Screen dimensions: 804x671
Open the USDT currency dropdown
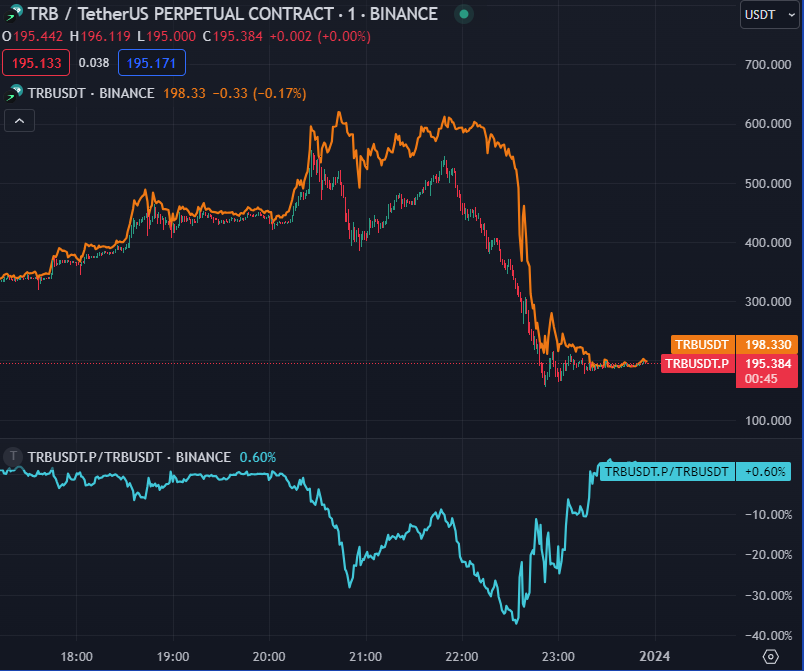(x=769, y=15)
